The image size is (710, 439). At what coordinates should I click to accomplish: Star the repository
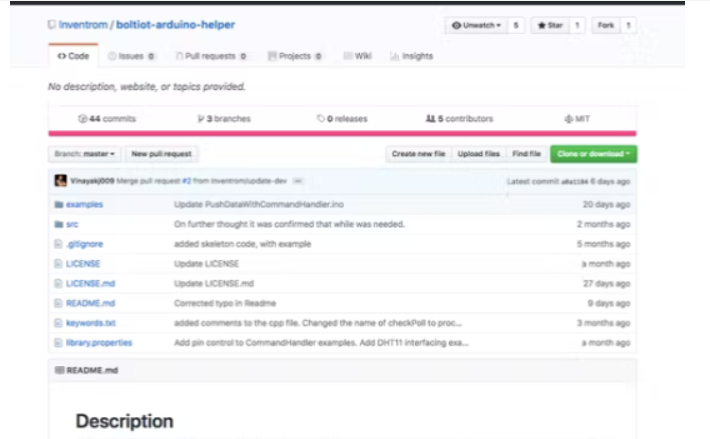tap(550, 25)
